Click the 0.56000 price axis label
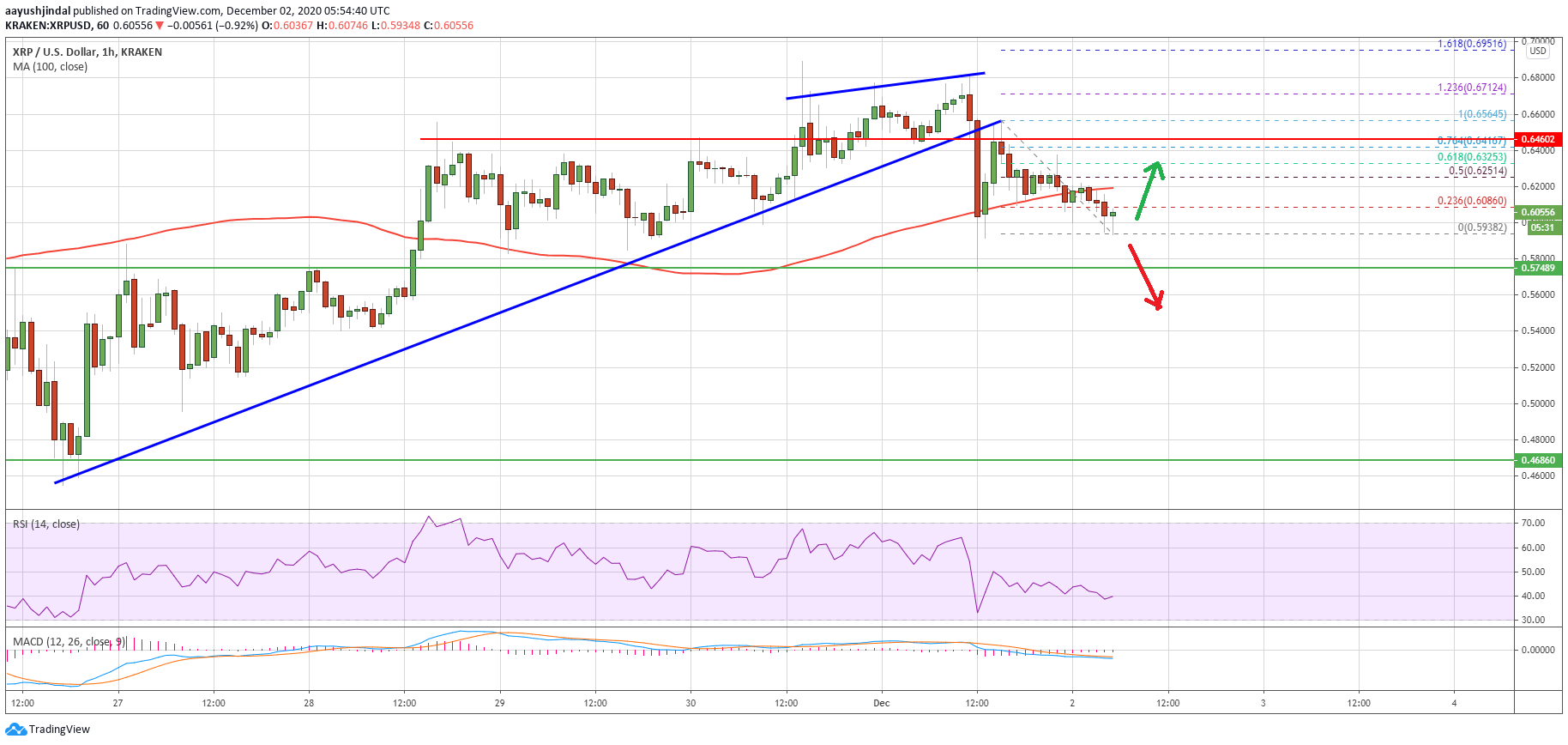 [x=1538, y=294]
